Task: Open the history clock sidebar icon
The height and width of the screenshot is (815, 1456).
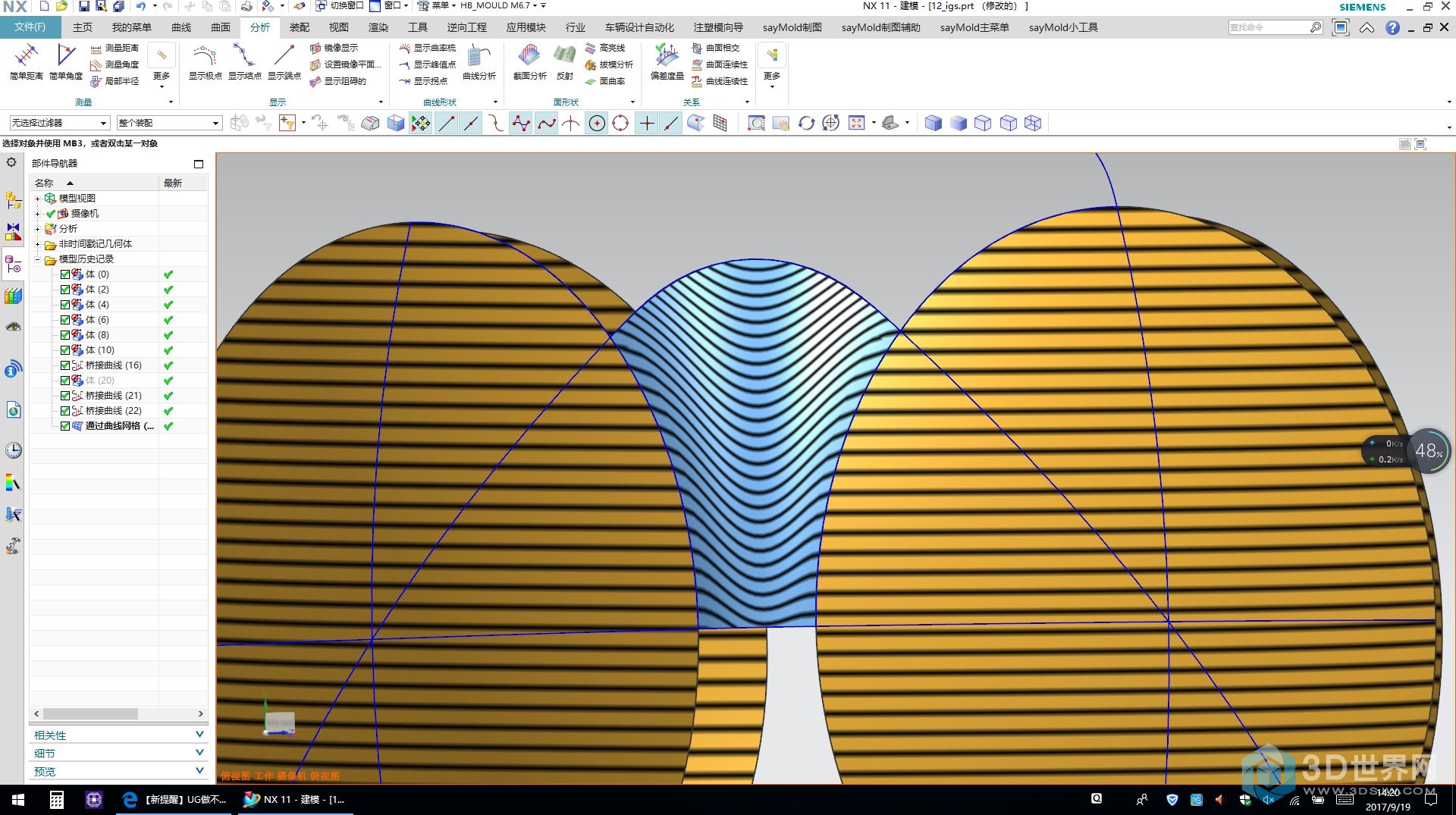Action: coord(13,450)
